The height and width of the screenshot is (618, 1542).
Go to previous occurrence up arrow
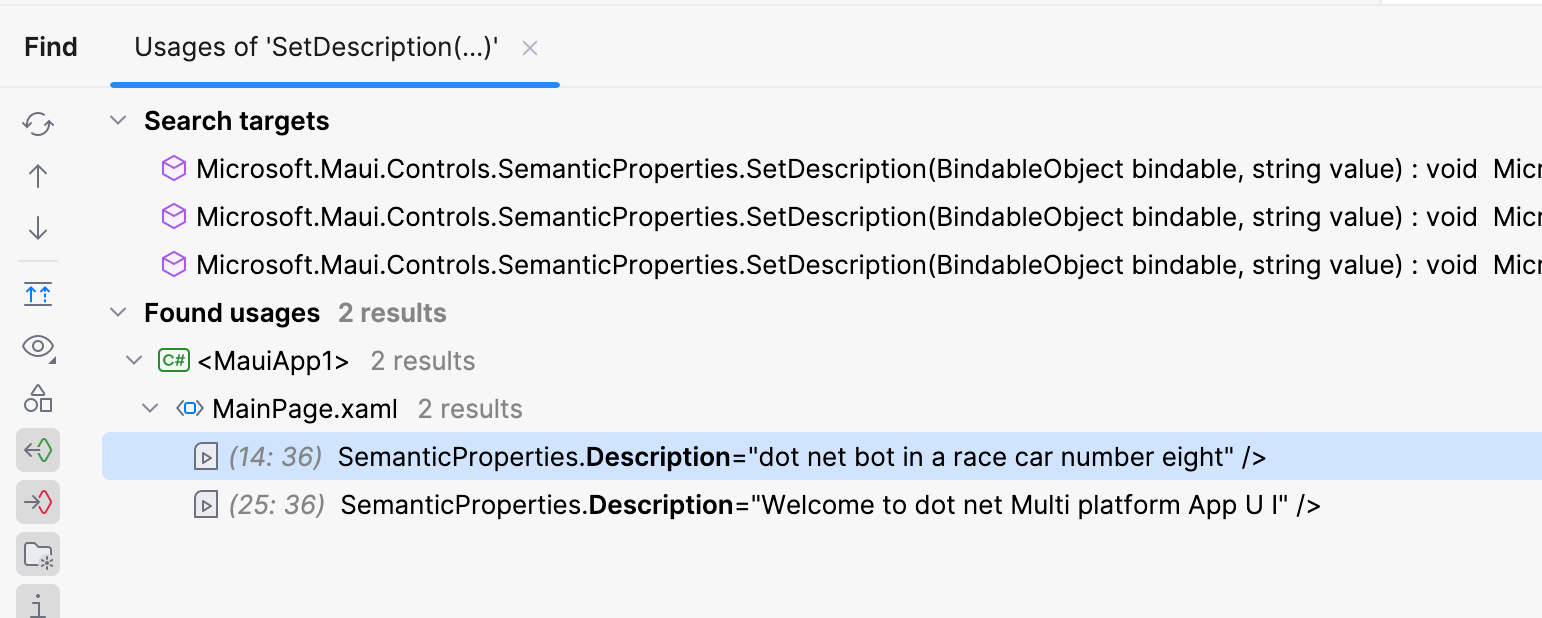[38, 176]
